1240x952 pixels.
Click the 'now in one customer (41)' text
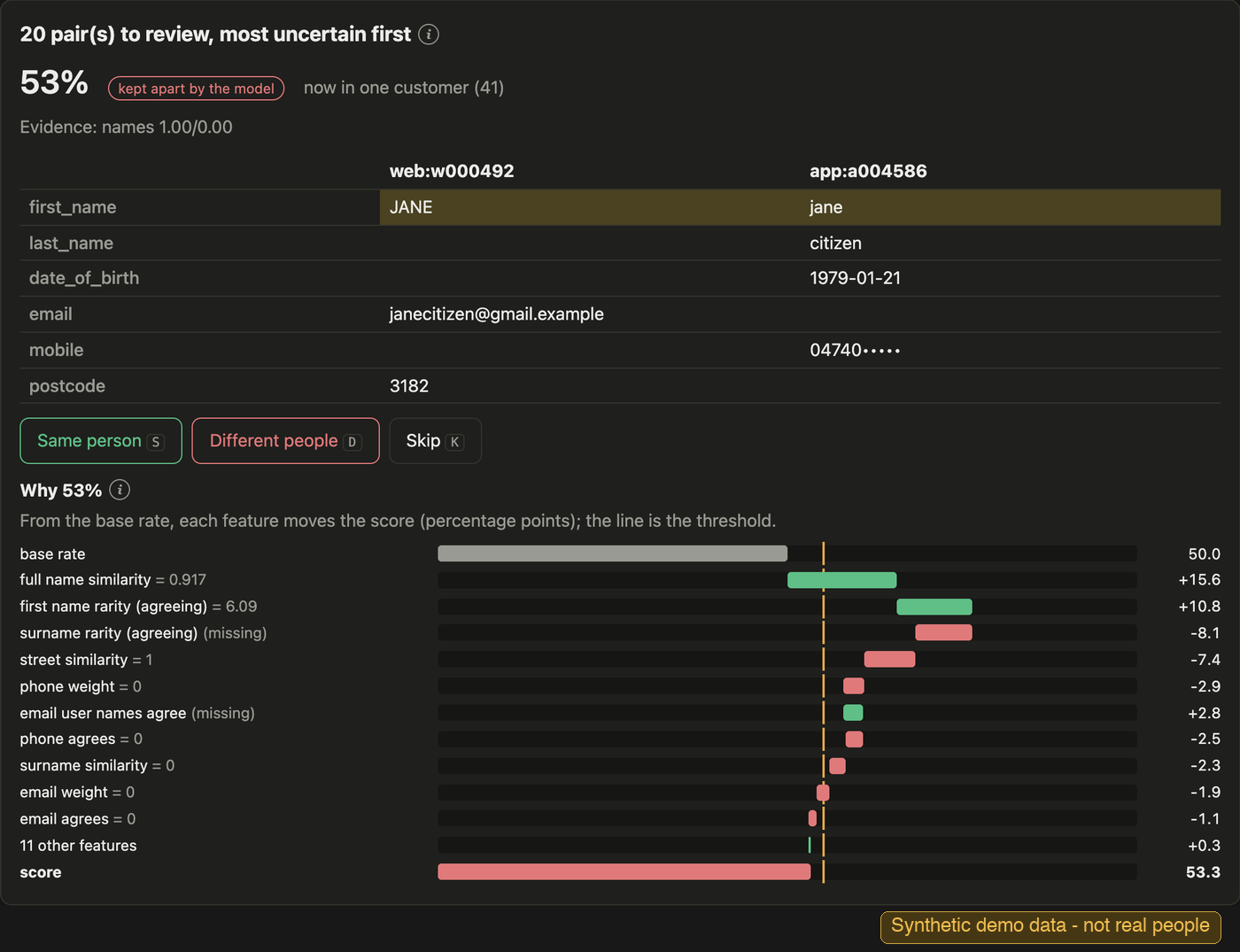(x=404, y=88)
